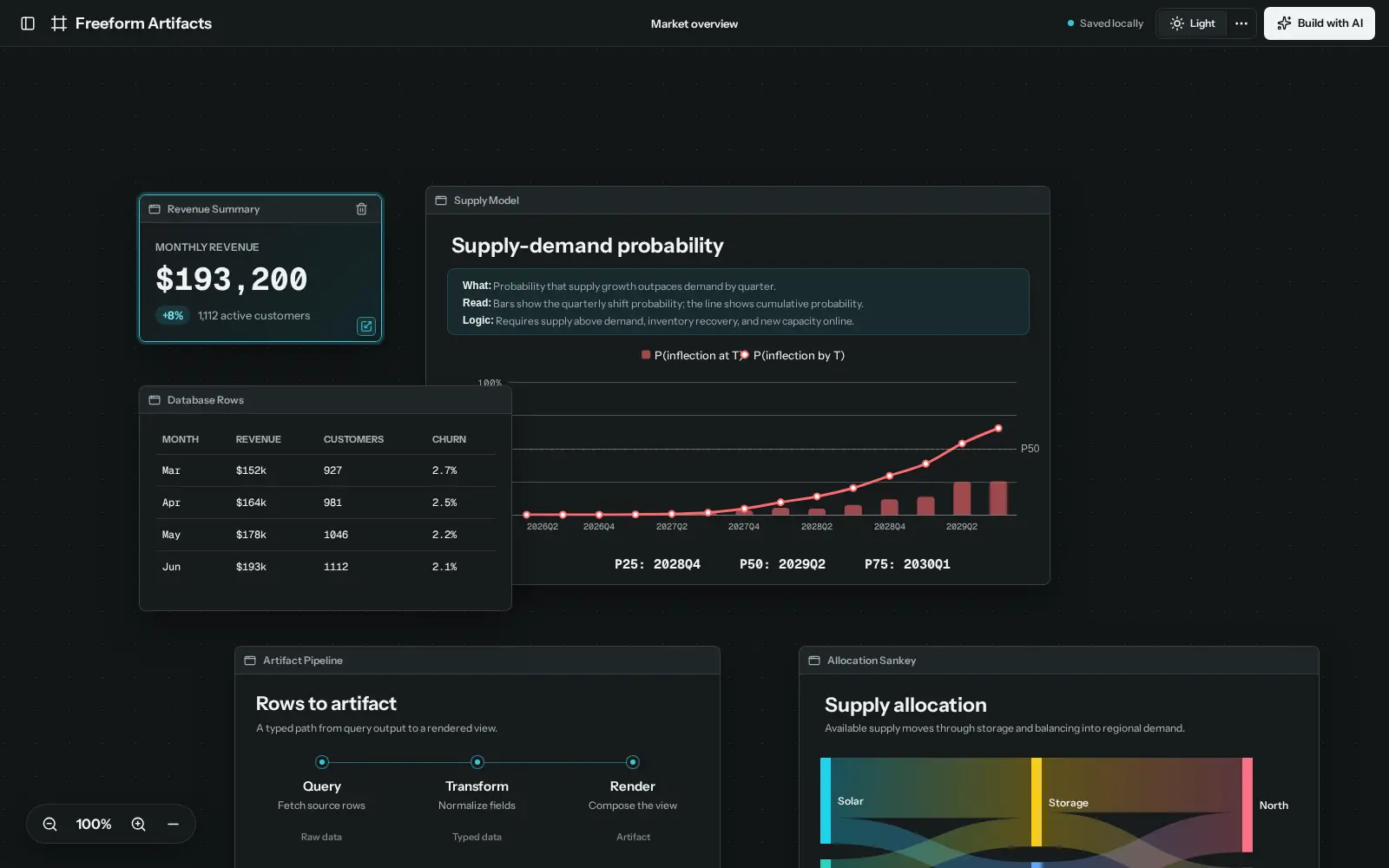Click the Supply allocation heading

tap(905, 705)
